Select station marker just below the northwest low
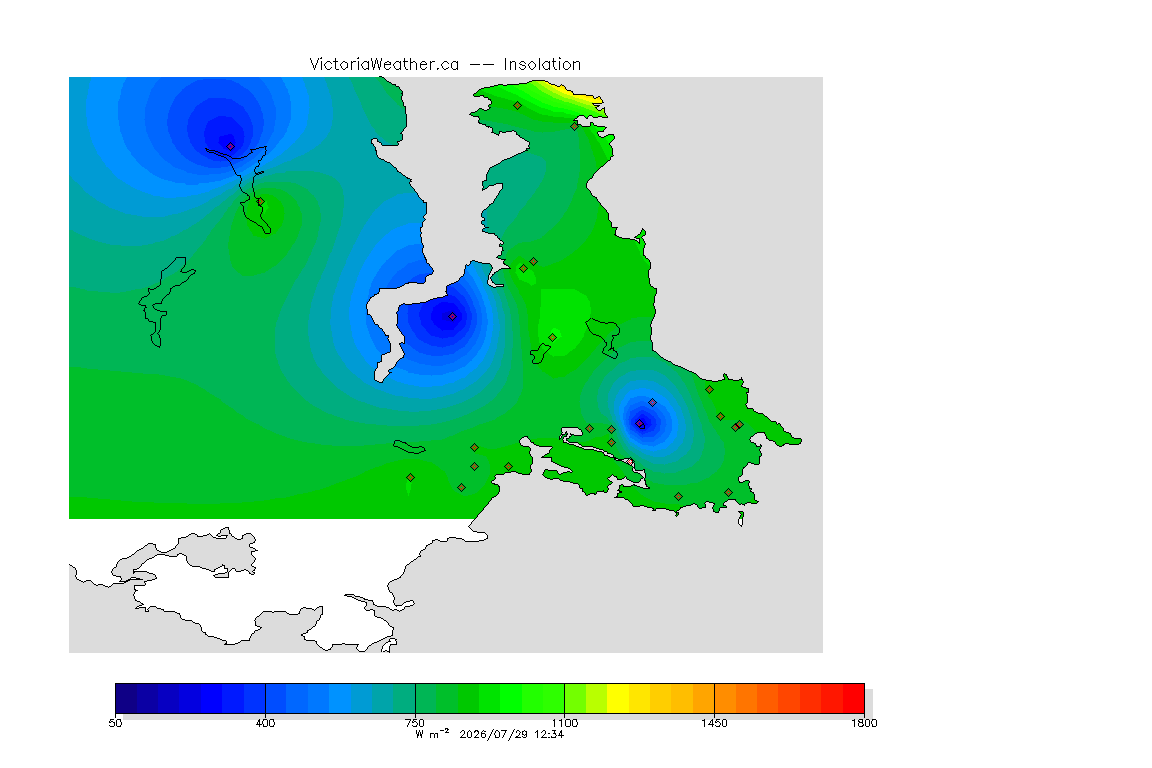The width and height of the screenshot is (1152, 768). 260,201
